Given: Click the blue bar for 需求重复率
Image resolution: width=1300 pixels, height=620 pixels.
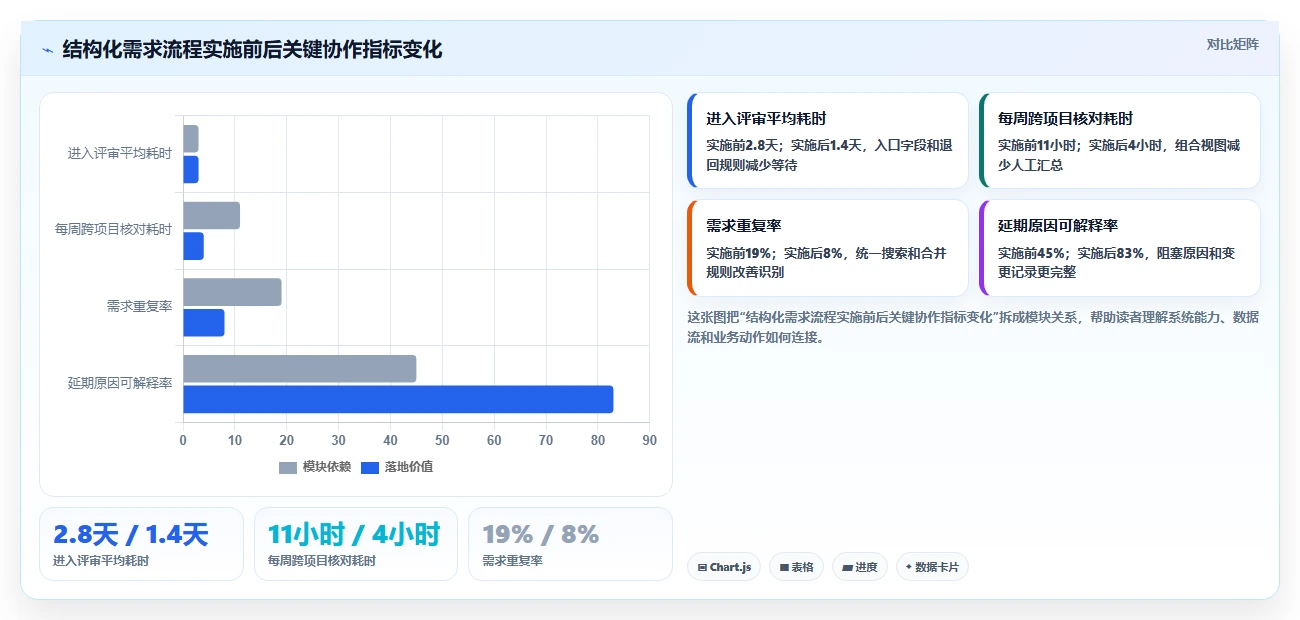Looking at the screenshot, I should (x=203, y=323).
